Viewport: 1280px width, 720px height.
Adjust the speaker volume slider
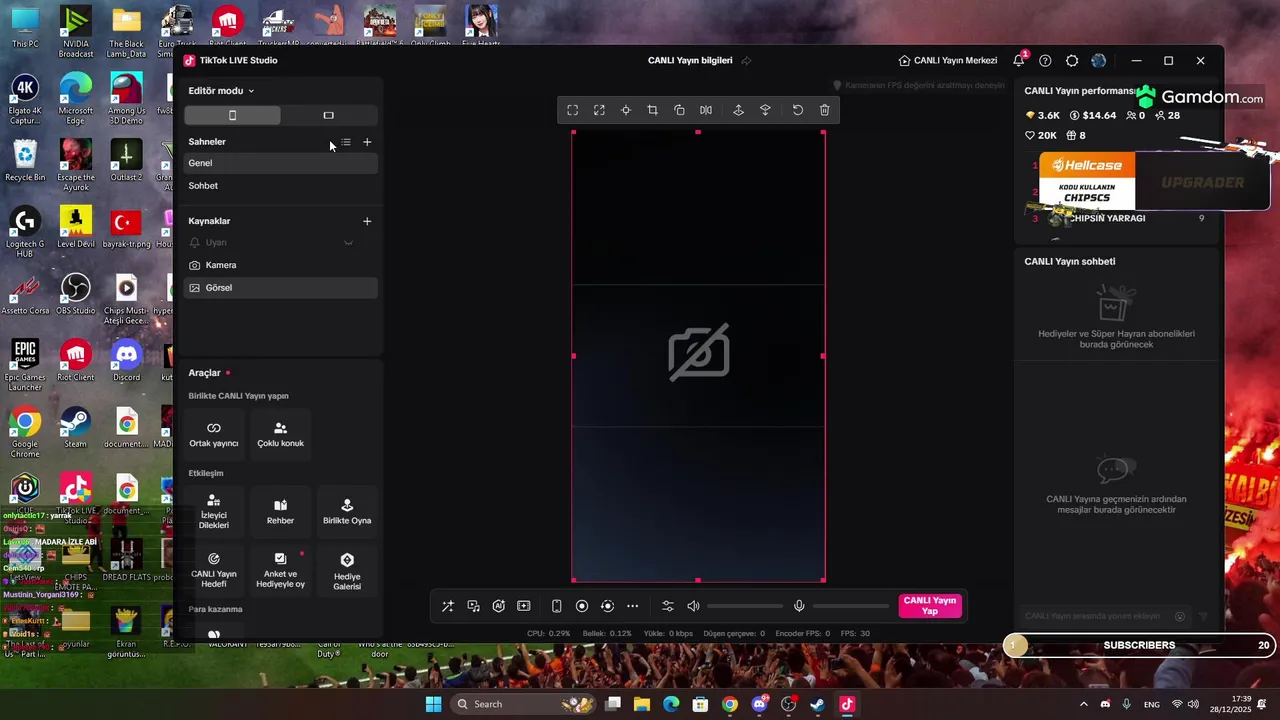click(745, 606)
